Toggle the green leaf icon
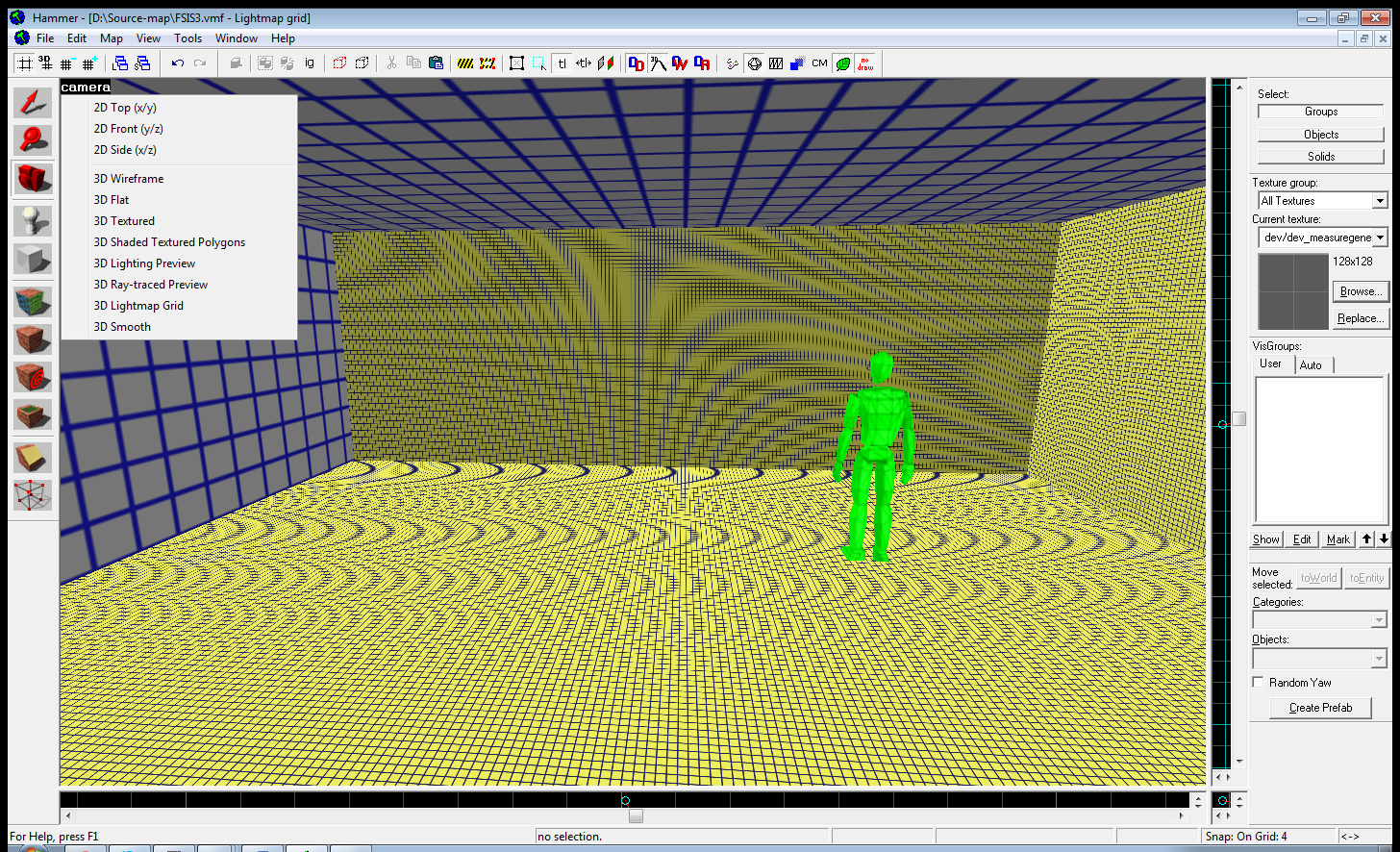Viewport: 1400px width, 852px height. pyautogui.click(x=842, y=63)
